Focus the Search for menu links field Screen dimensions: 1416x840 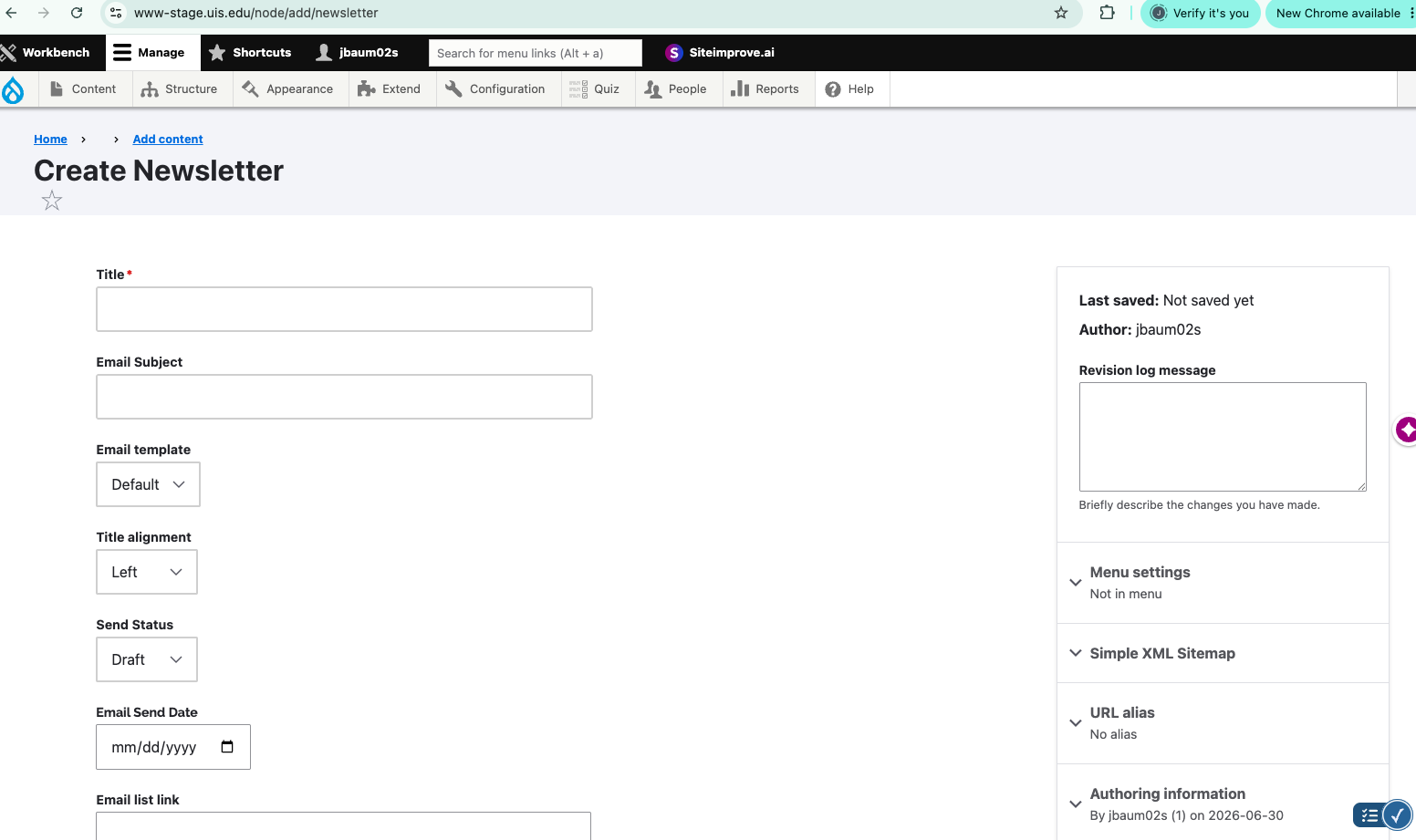536,53
